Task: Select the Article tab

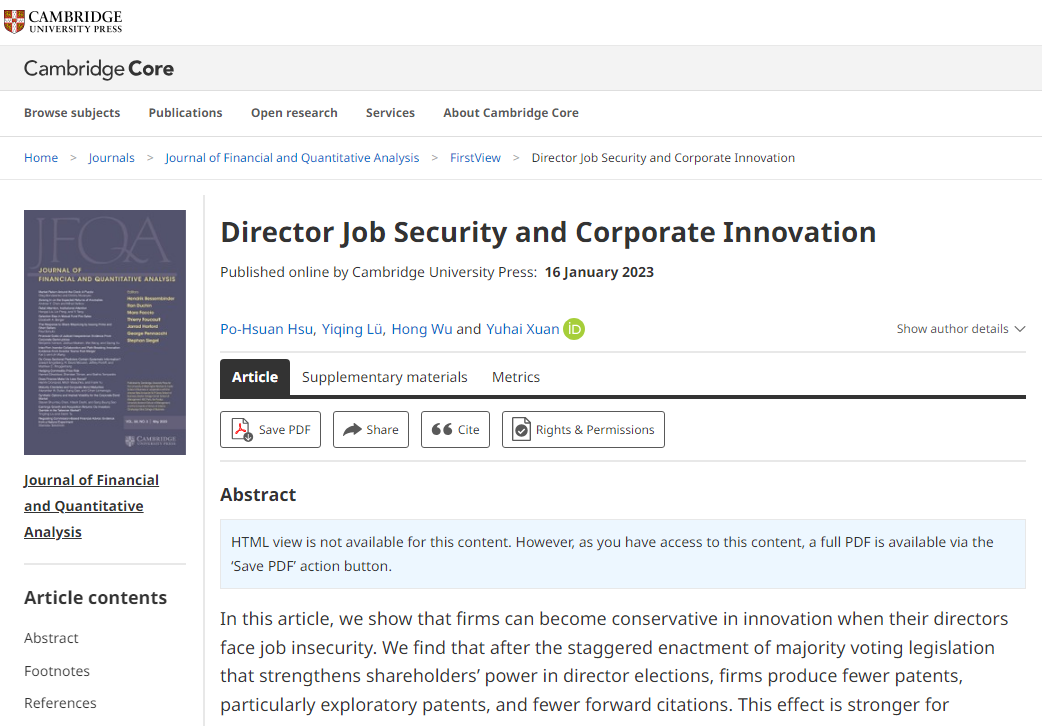Action: [x=255, y=377]
